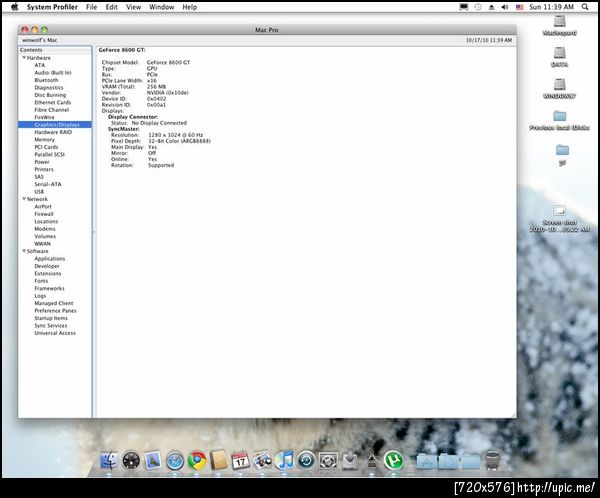
Task: Select Audio (Built In) entry
Action: click(x=53, y=72)
